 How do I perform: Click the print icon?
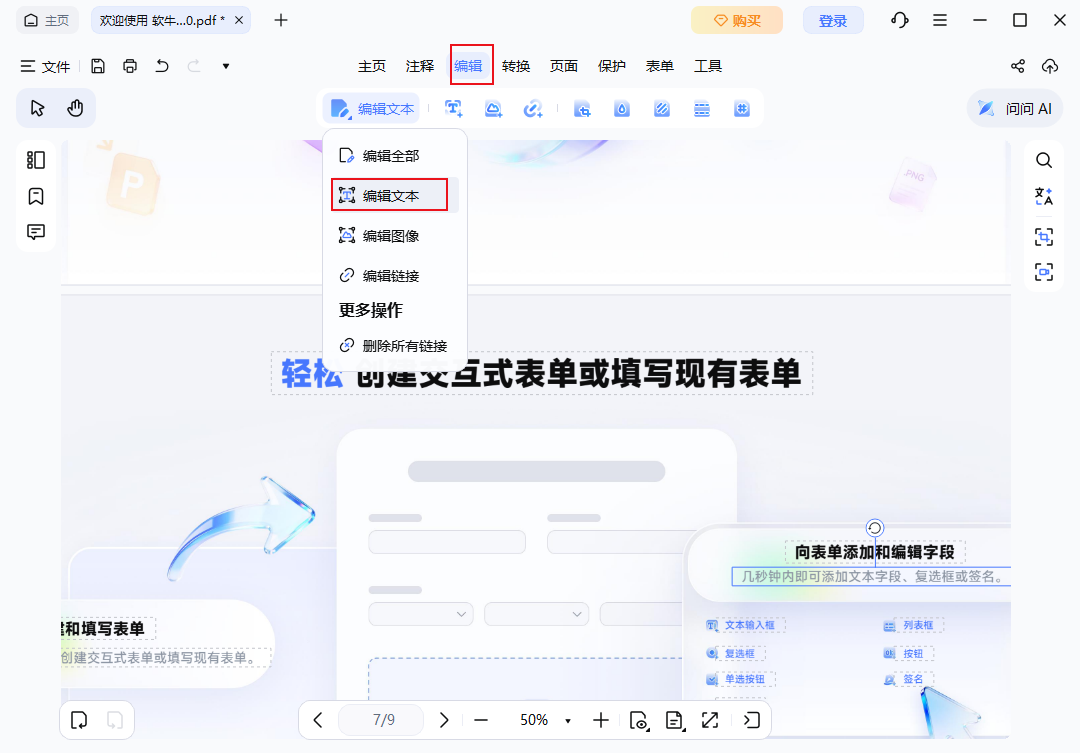tap(129, 66)
